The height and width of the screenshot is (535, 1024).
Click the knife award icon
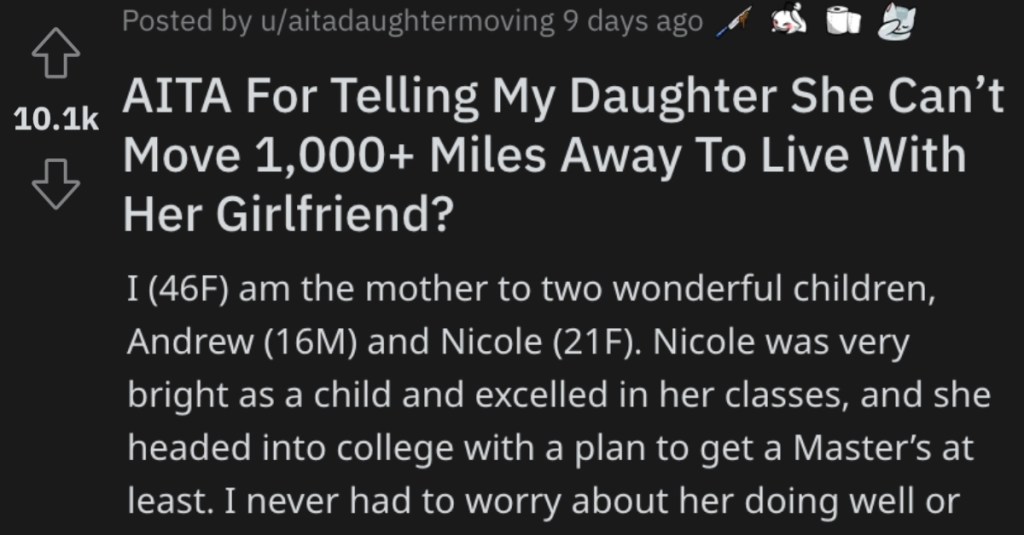(733, 23)
